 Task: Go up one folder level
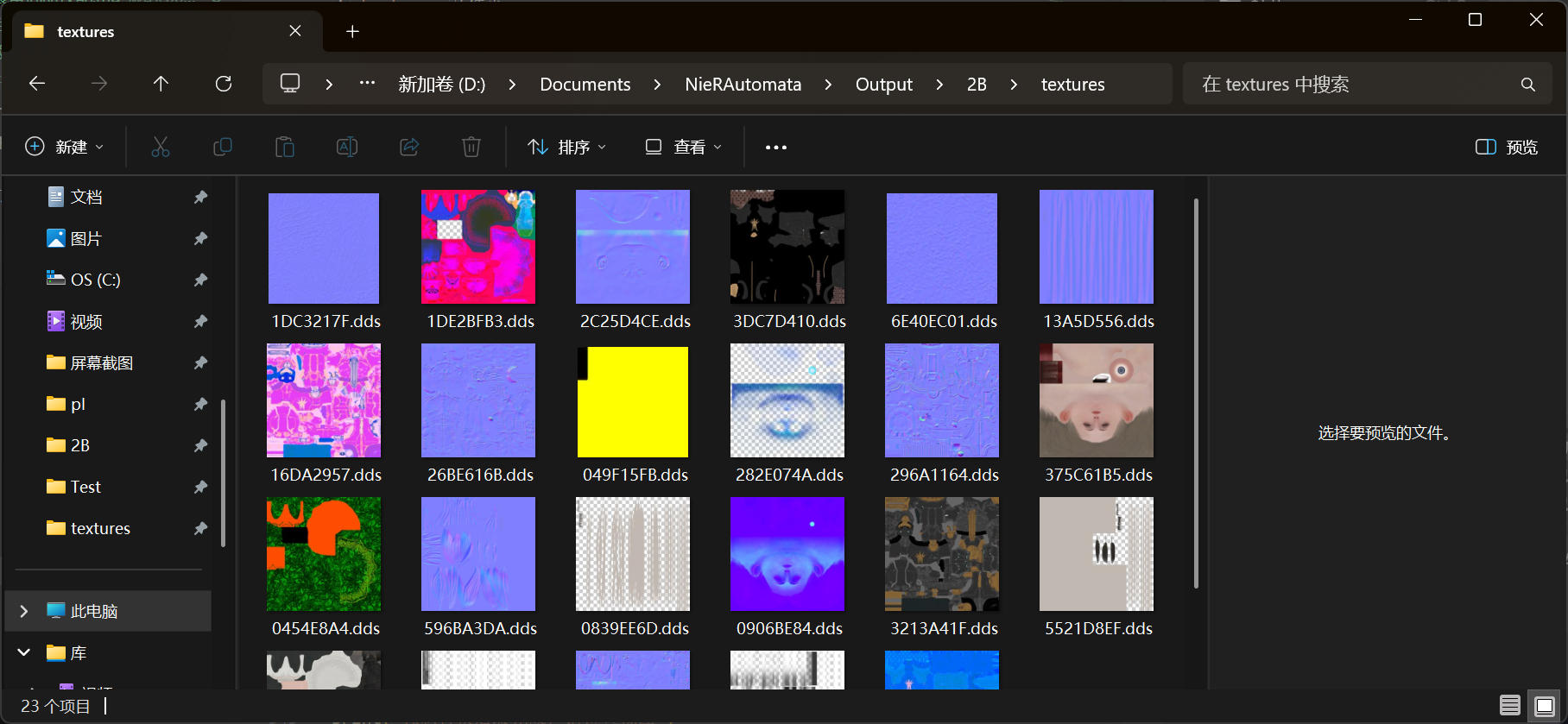coord(161,84)
